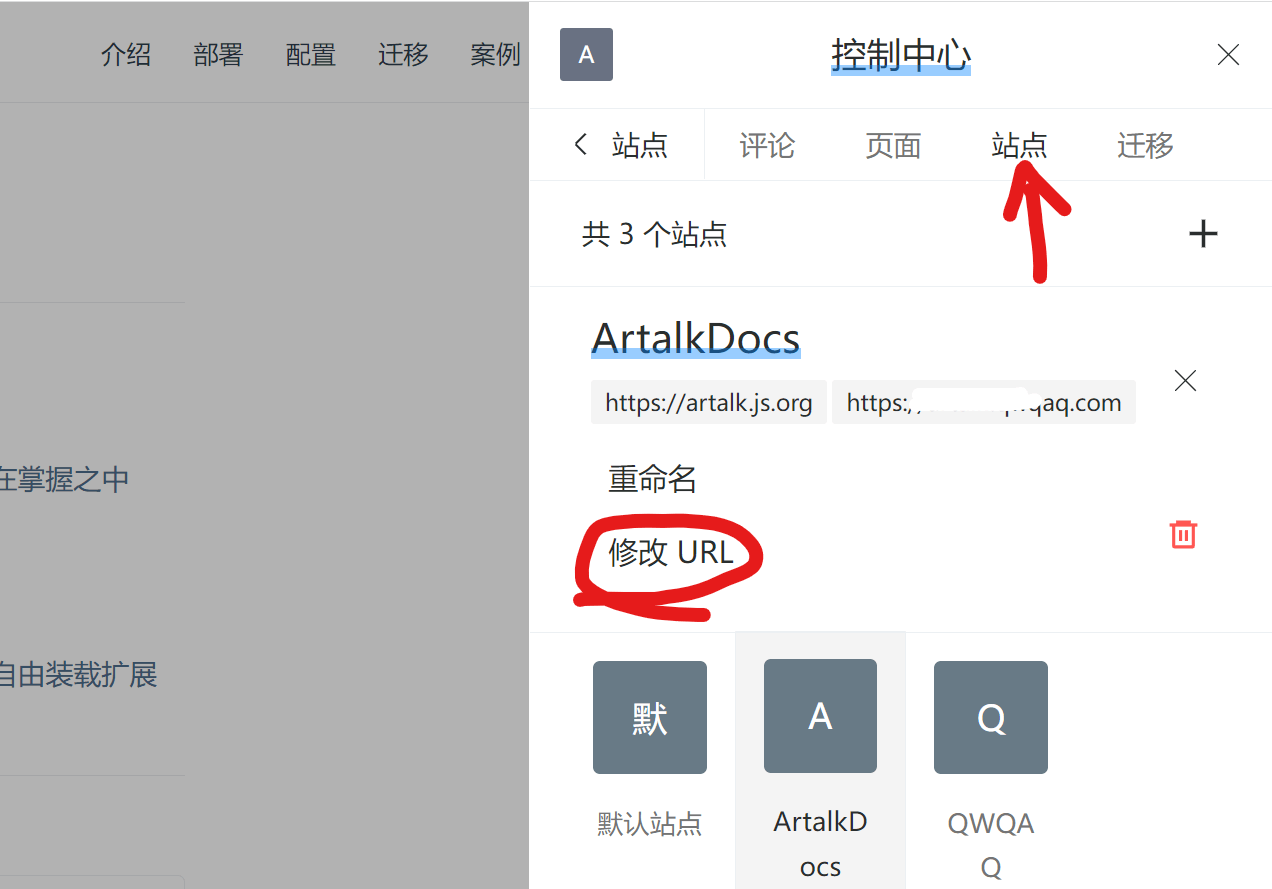Image resolution: width=1272 pixels, height=889 pixels.
Task: Open the 站点 tab right of 页面
Action: tap(1019, 146)
